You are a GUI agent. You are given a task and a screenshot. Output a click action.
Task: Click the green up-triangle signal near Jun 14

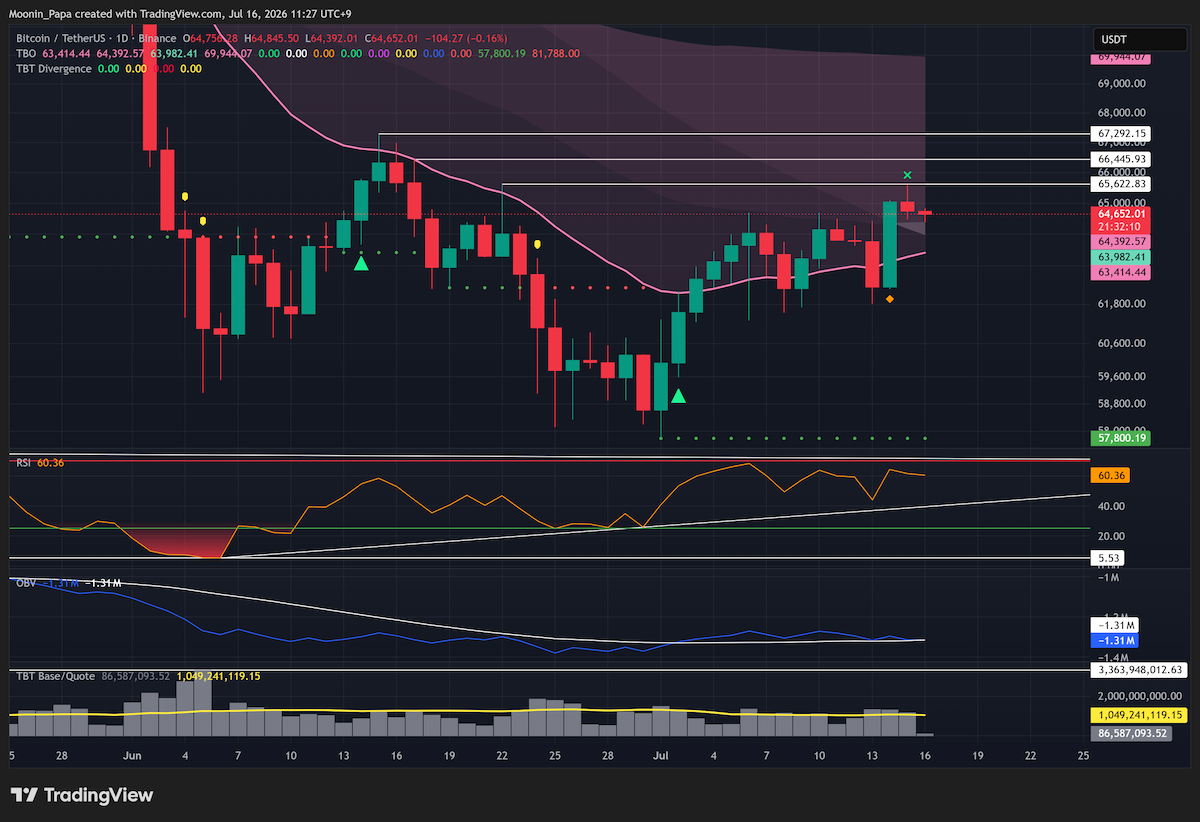pyautogui.click(x=361, y=262)
